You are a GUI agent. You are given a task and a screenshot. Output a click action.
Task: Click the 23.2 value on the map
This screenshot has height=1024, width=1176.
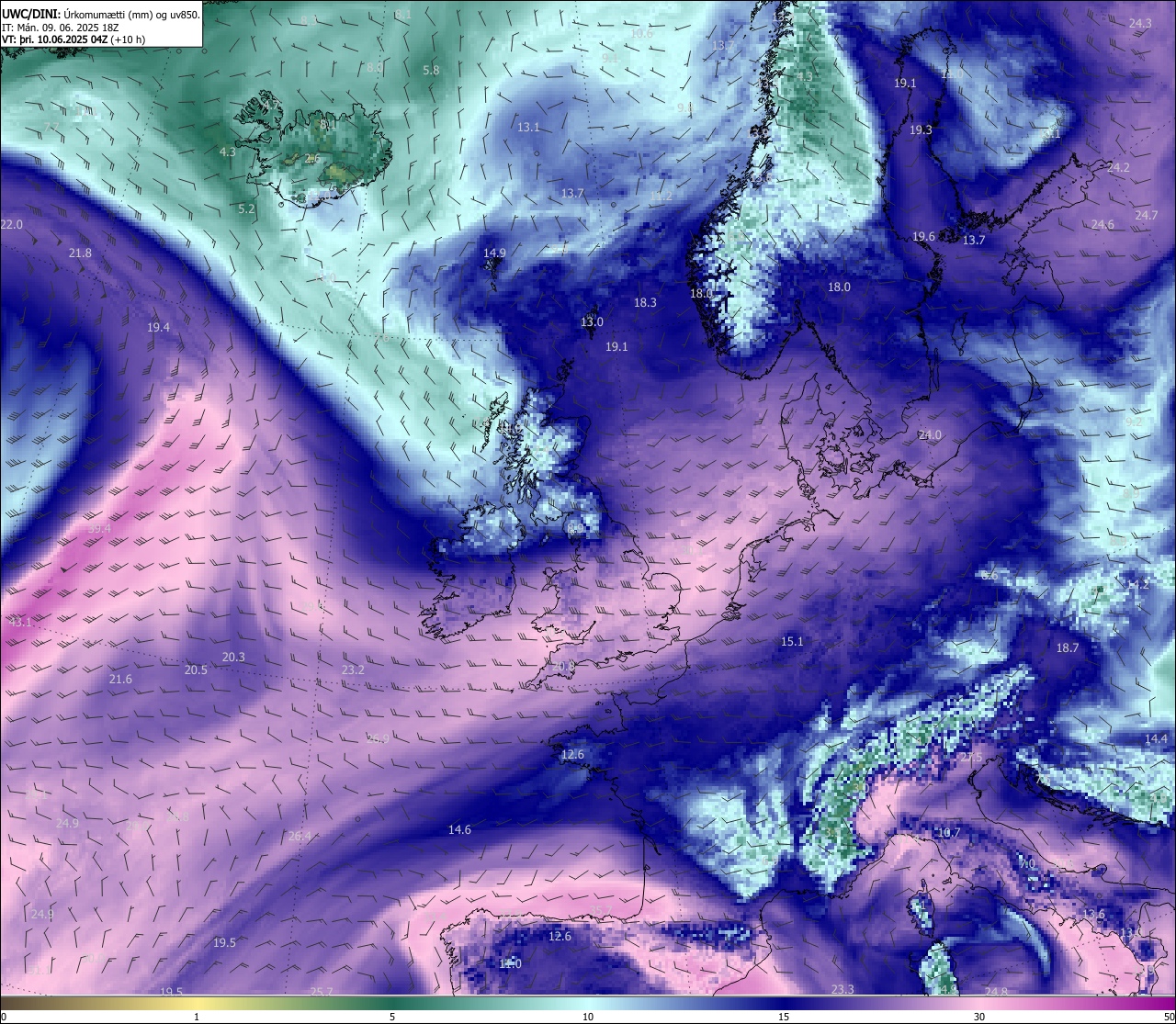tap(353, 670)
